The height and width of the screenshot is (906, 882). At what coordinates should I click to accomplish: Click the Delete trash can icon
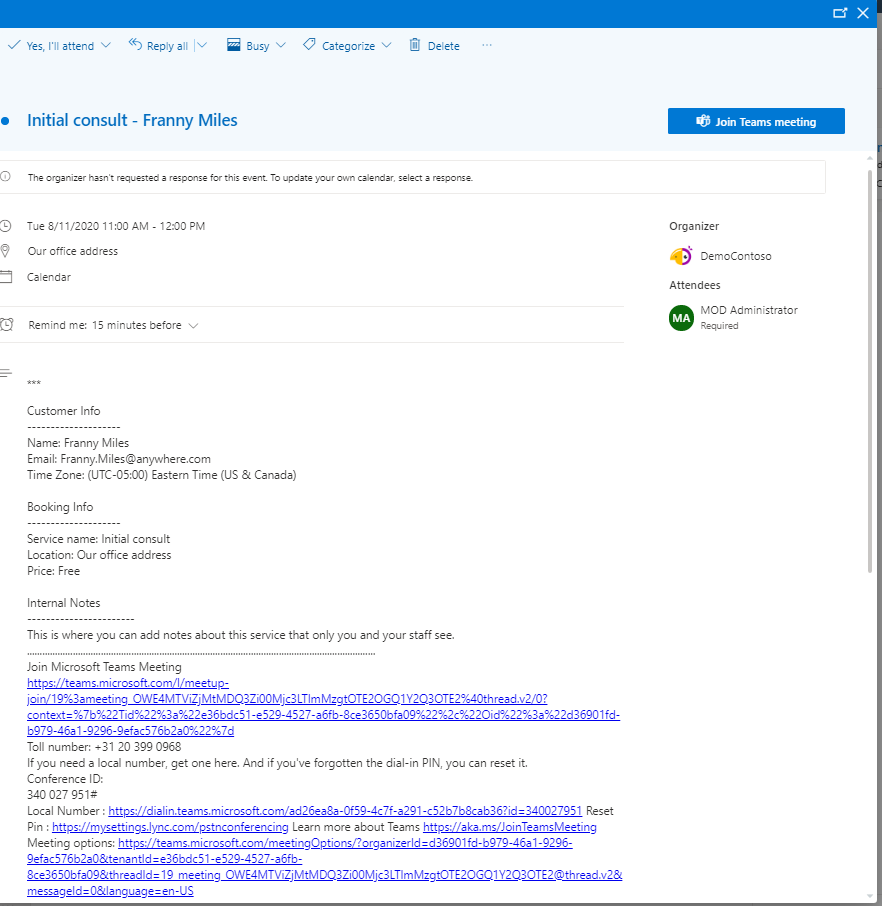click(415, 44)
